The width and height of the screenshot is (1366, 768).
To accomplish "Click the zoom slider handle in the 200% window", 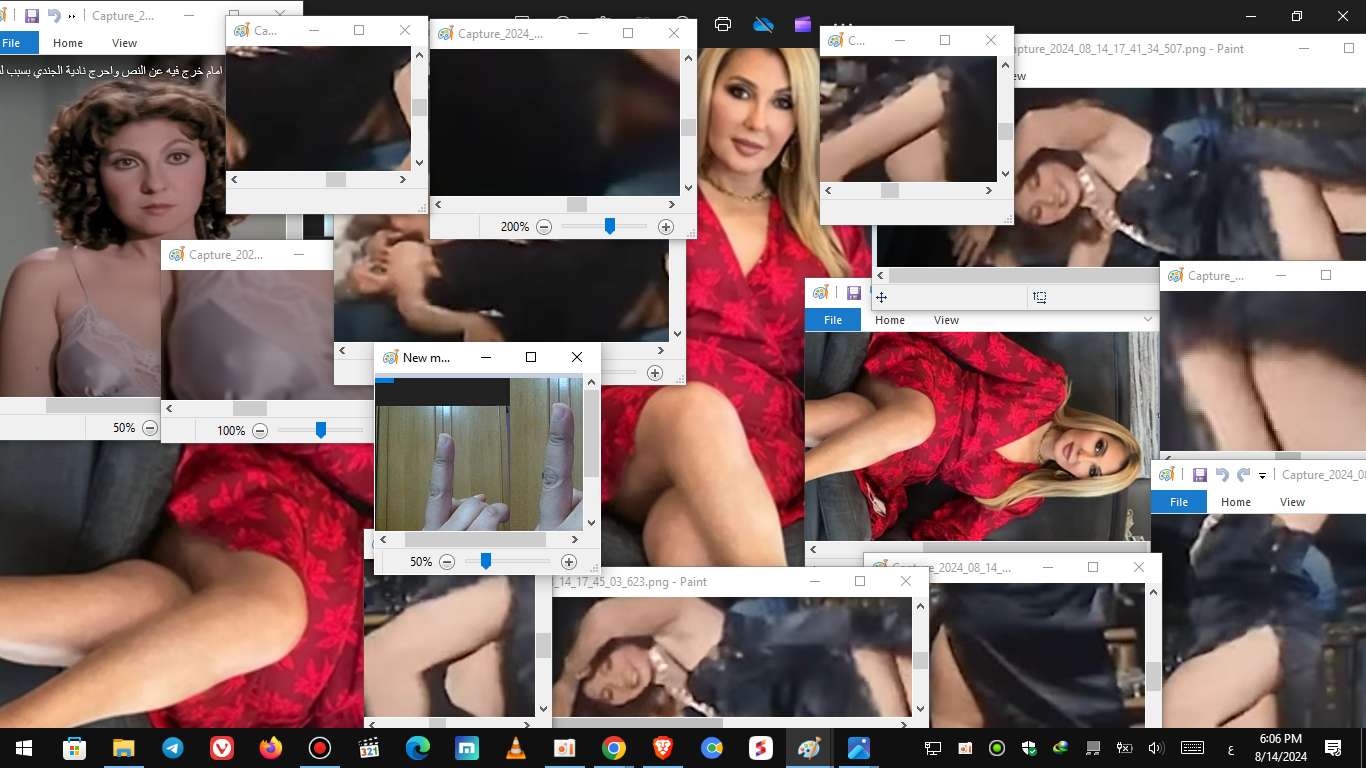I will 609,227.
